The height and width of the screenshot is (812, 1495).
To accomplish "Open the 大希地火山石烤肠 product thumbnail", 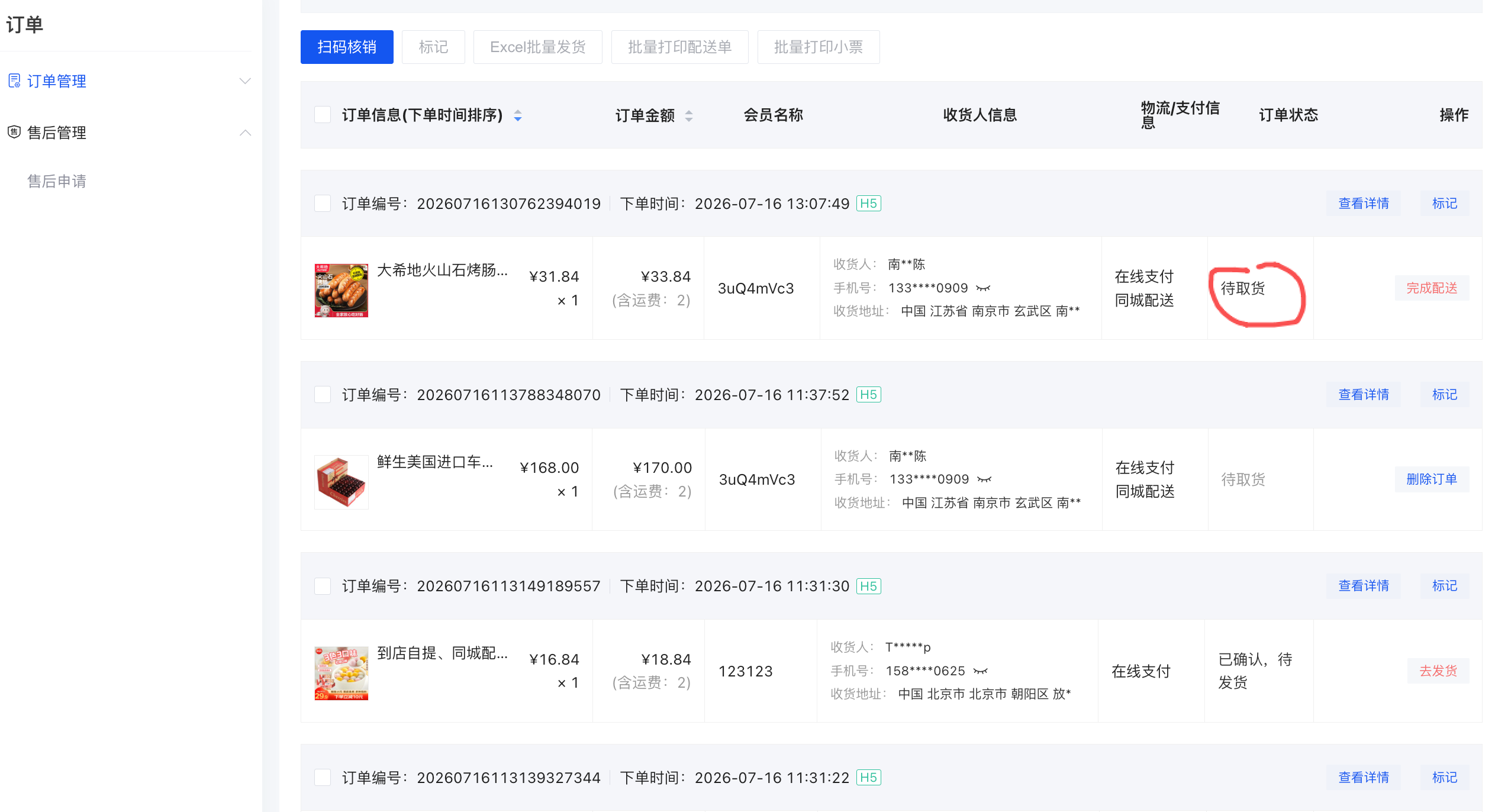I will pyautogui.click(x=341, y=291).
